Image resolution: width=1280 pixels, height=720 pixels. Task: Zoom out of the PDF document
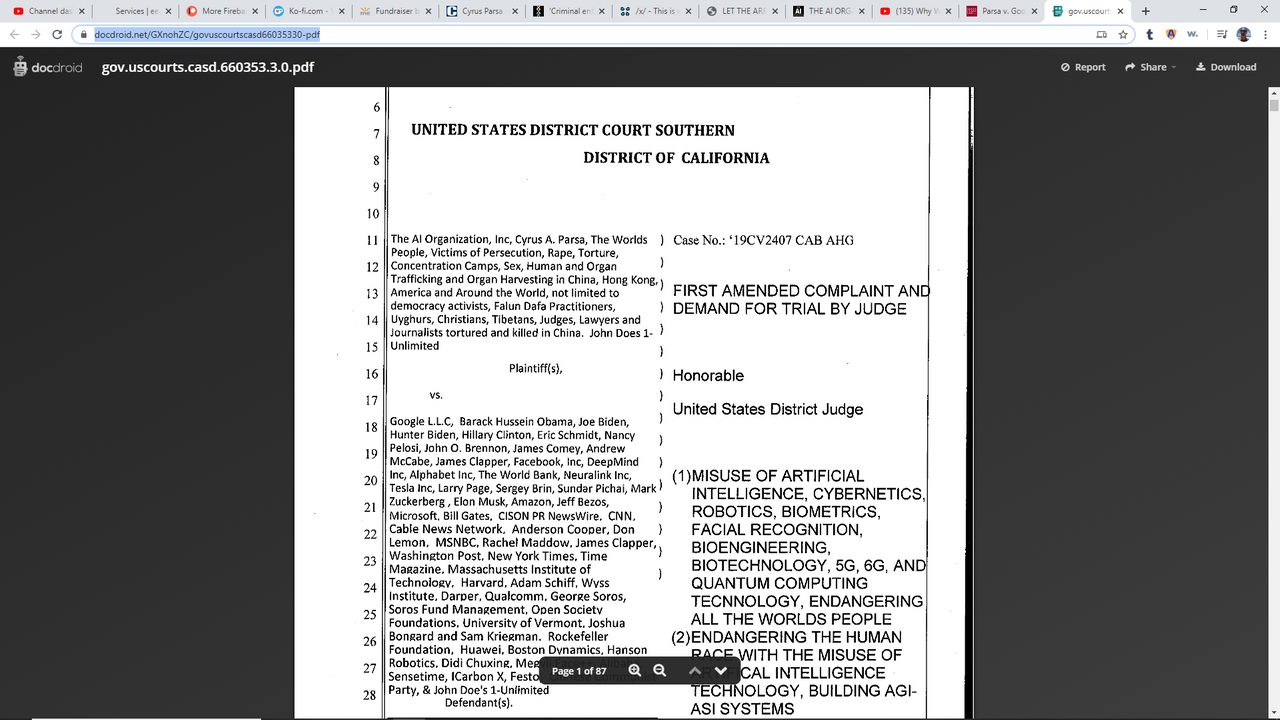pos(659,670)
